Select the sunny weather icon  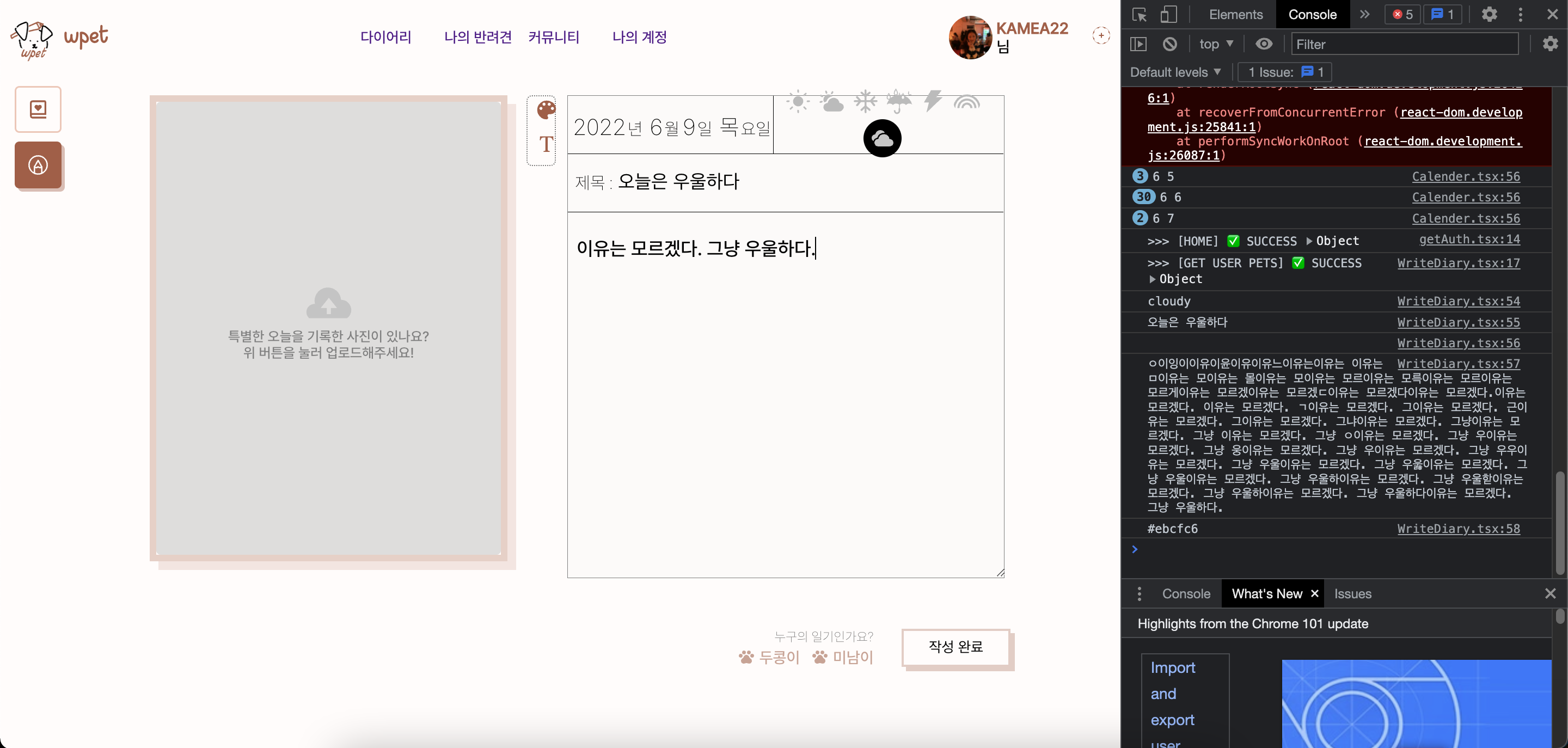coord(798,102)
